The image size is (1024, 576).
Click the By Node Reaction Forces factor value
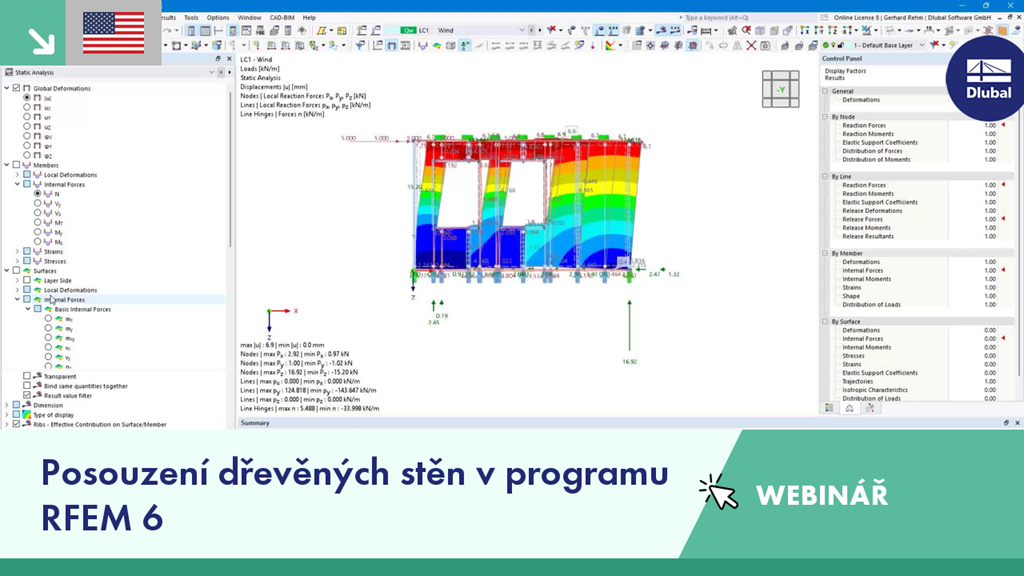tap(990, 125)
